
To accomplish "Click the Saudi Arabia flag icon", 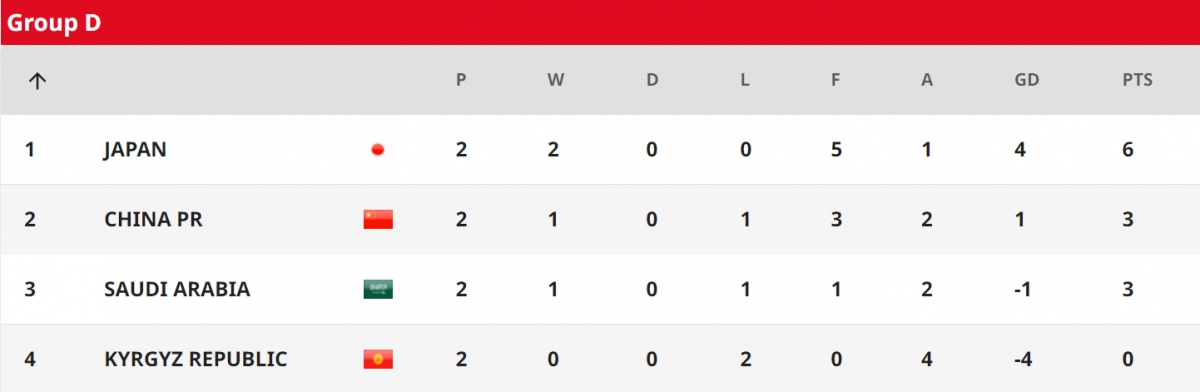I will [378, 289].
